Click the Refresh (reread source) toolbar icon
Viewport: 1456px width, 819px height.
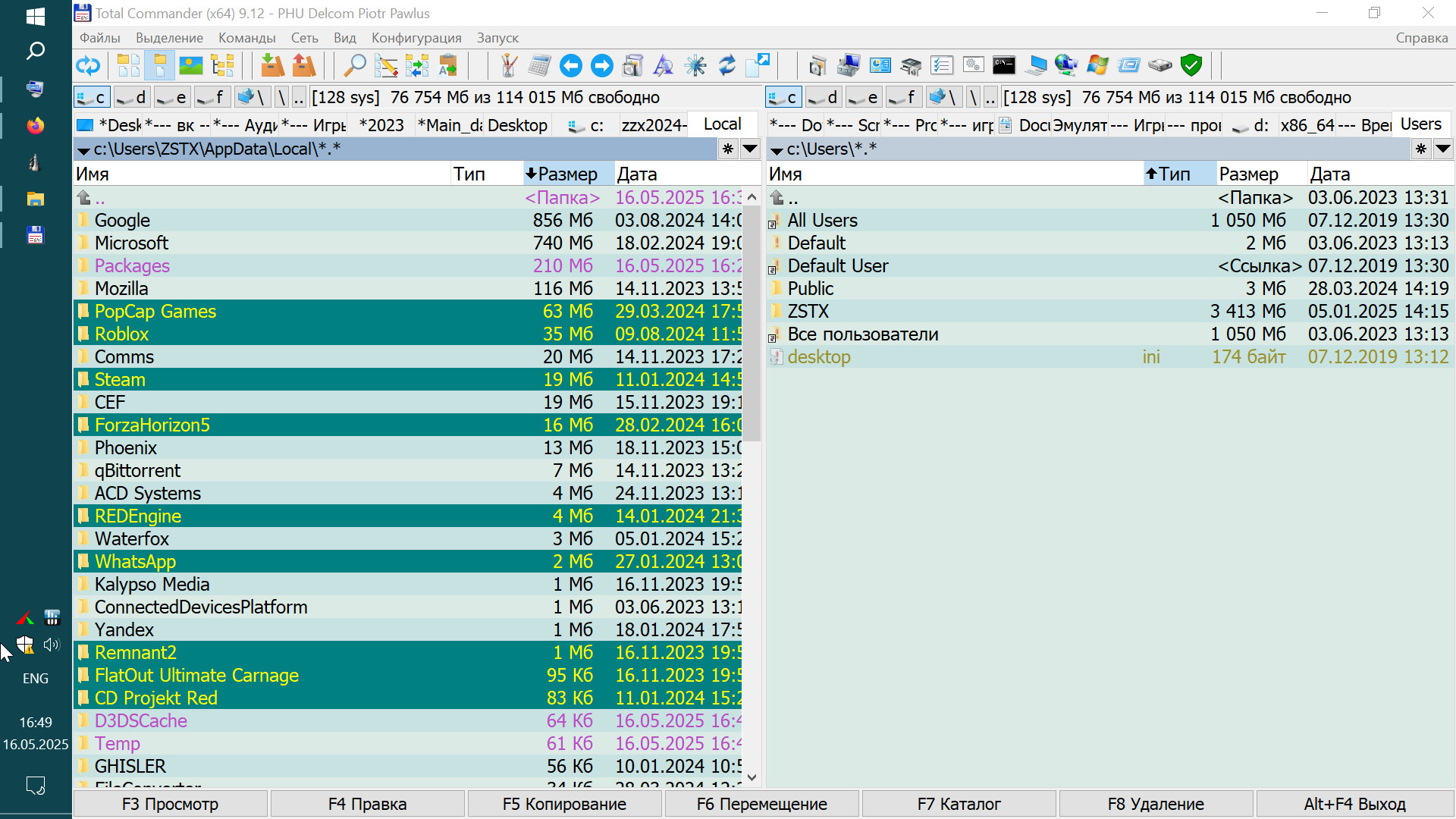coord(88,66)
